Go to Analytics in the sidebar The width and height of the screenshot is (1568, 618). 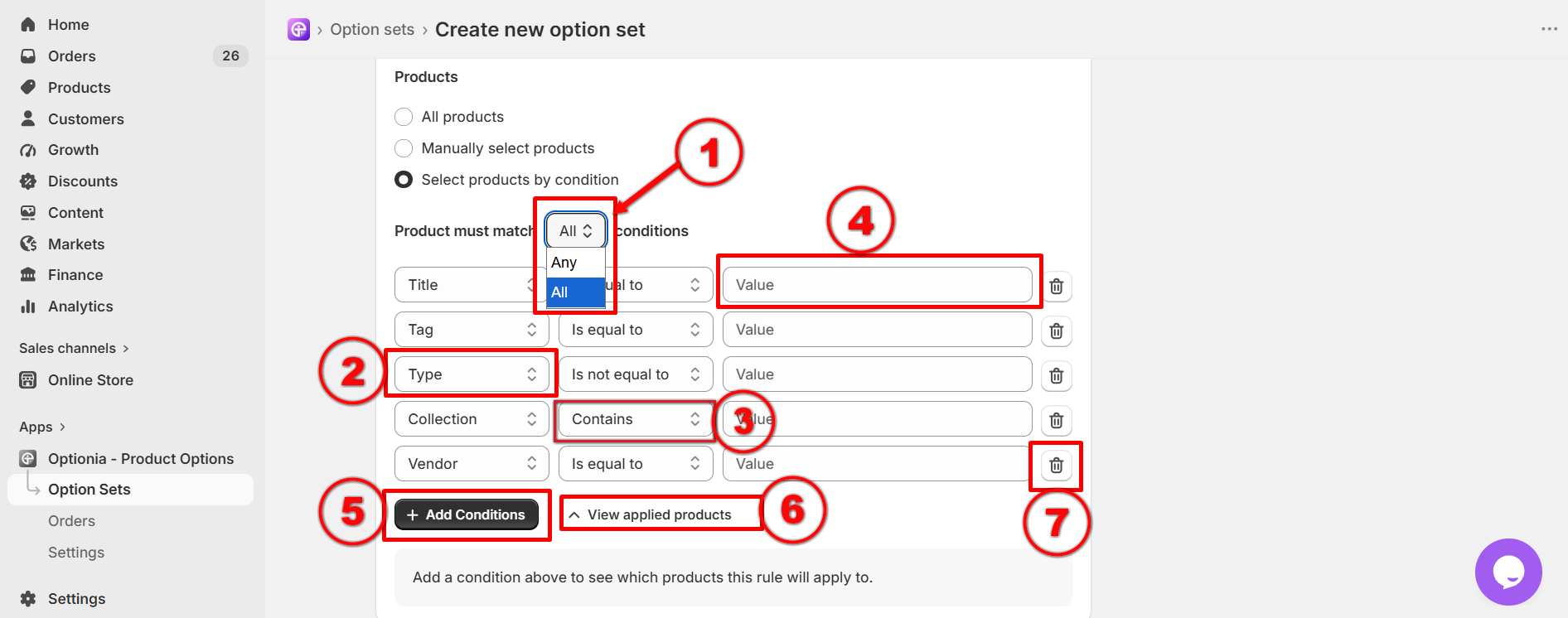(80, 307)
